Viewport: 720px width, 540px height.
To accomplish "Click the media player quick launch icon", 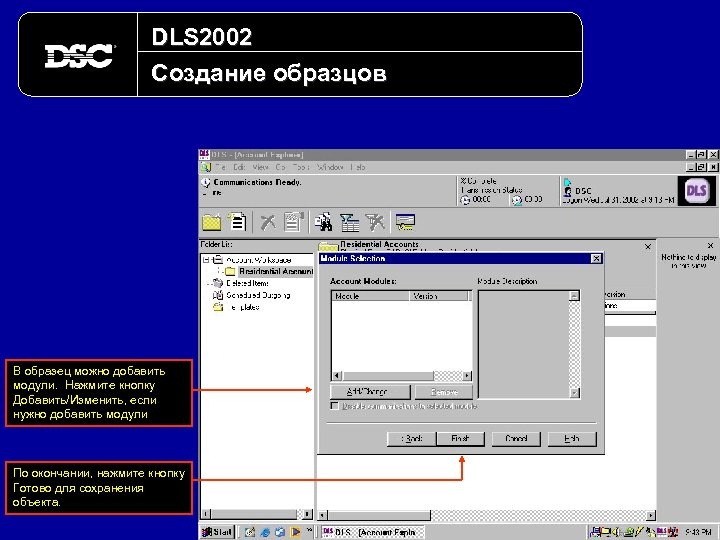I will [x=295, y=532].
